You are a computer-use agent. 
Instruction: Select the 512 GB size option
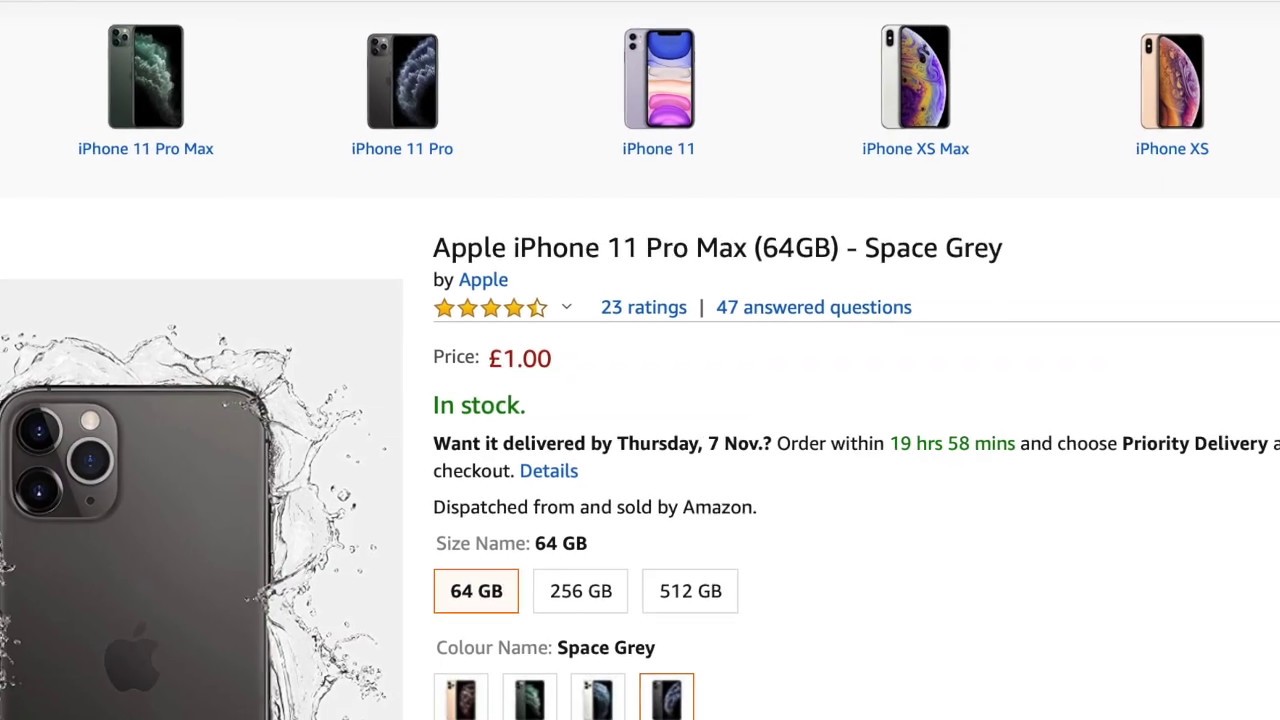[x=690, y=591]
